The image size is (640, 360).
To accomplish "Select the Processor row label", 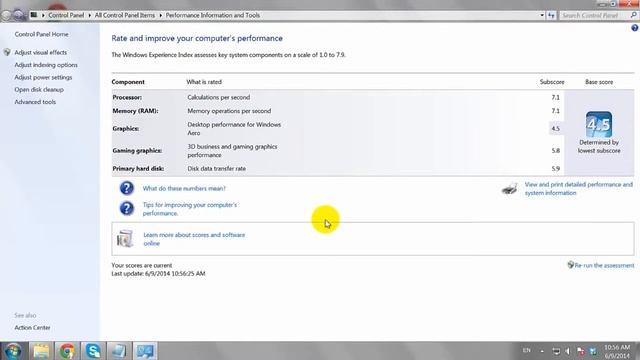I will (x=127, y=97).
